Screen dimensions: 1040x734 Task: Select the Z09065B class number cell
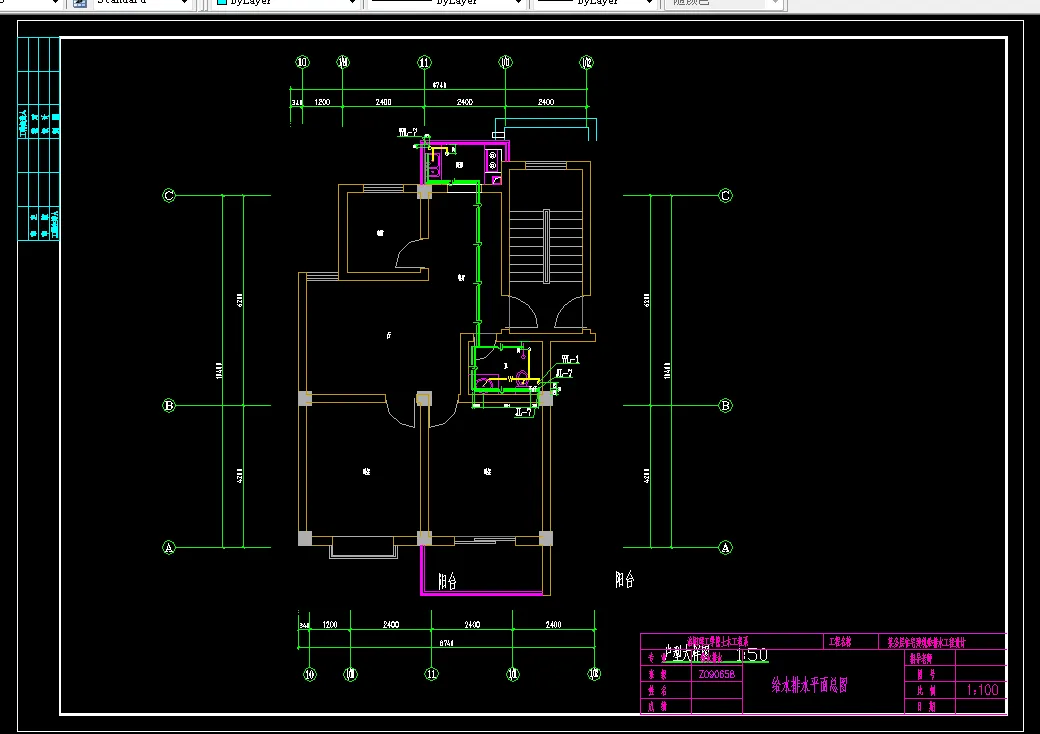click(x=717, y=674)
